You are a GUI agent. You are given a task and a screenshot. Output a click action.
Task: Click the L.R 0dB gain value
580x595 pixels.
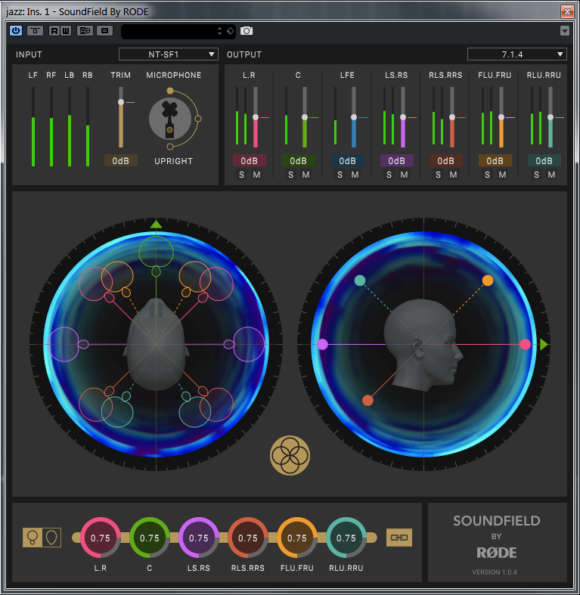[x=249, y=161]
